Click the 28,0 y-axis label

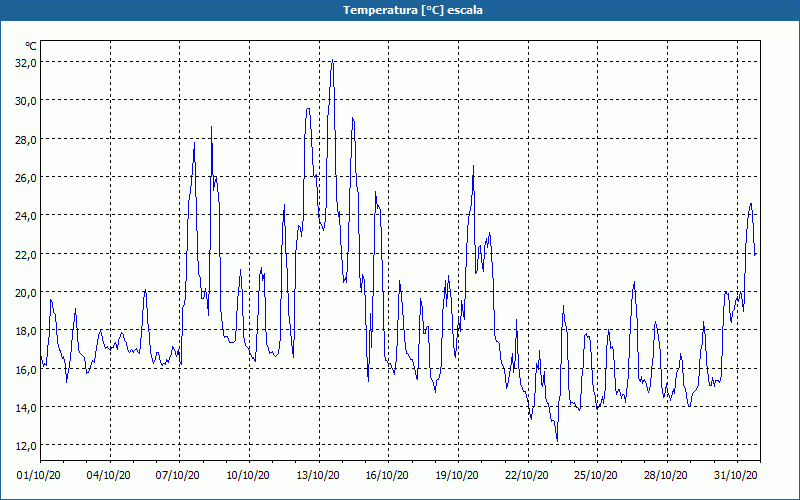pyautogui.click(x=25, y=139)
